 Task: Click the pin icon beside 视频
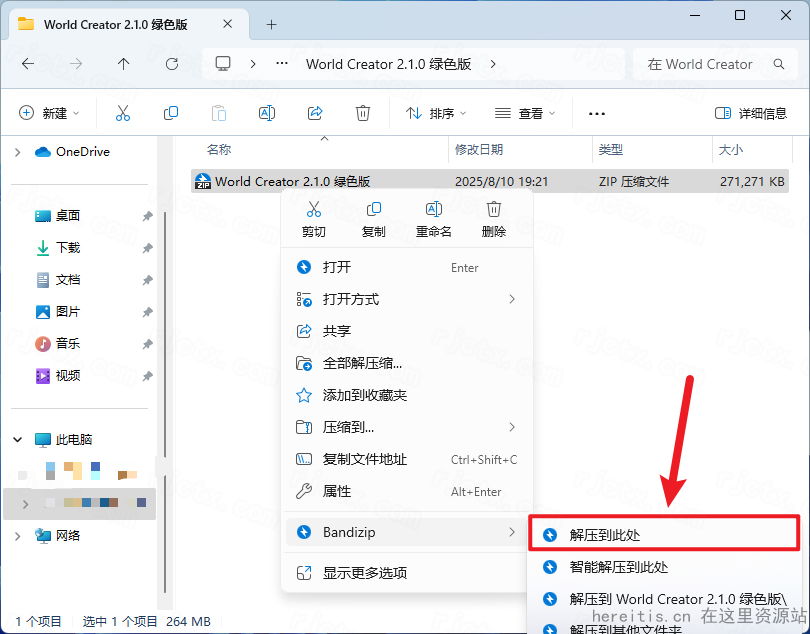(x=148, y=376)
